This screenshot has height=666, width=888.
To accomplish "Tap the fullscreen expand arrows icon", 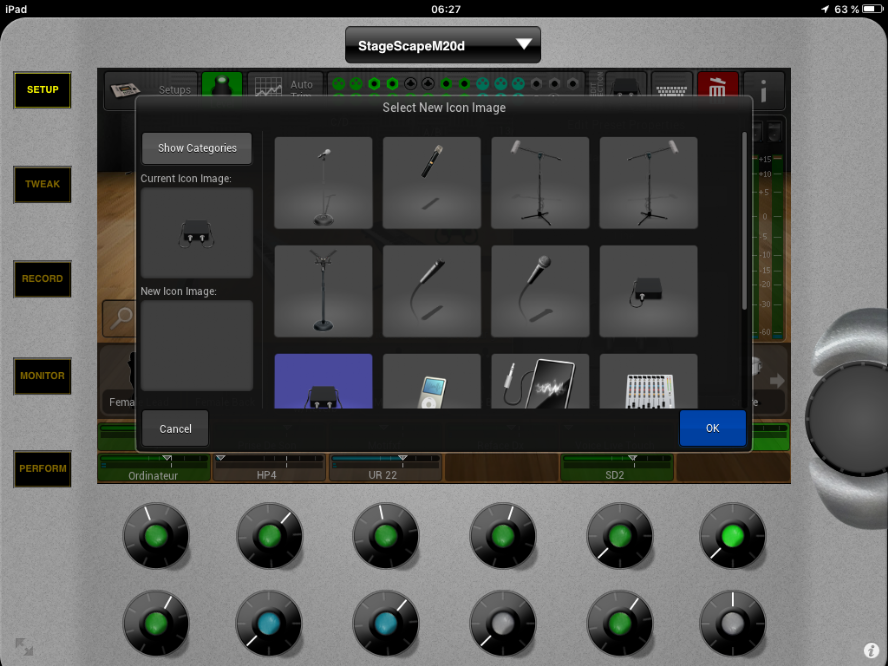I will coord(24,647).
